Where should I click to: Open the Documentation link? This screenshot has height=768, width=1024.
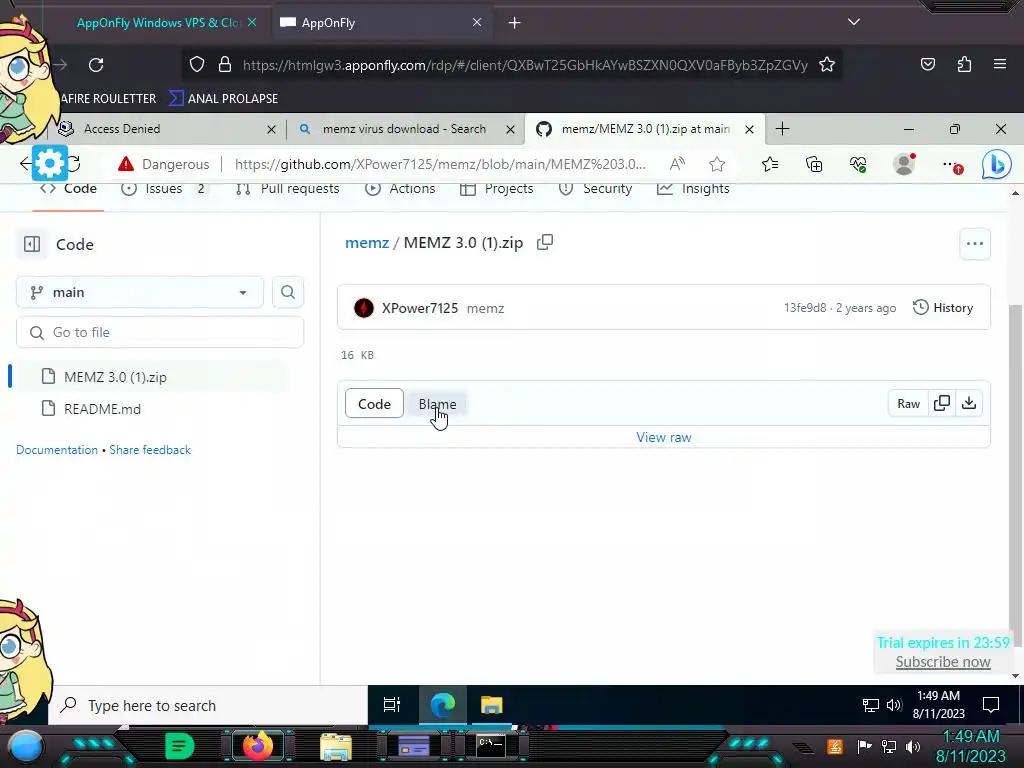(57, 450)
